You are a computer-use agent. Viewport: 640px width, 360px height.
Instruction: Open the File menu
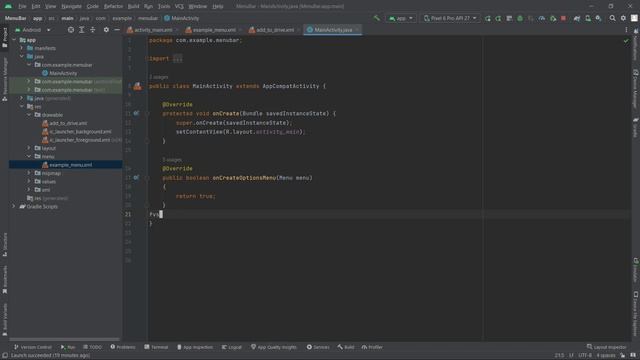click(x=22, y=7)
